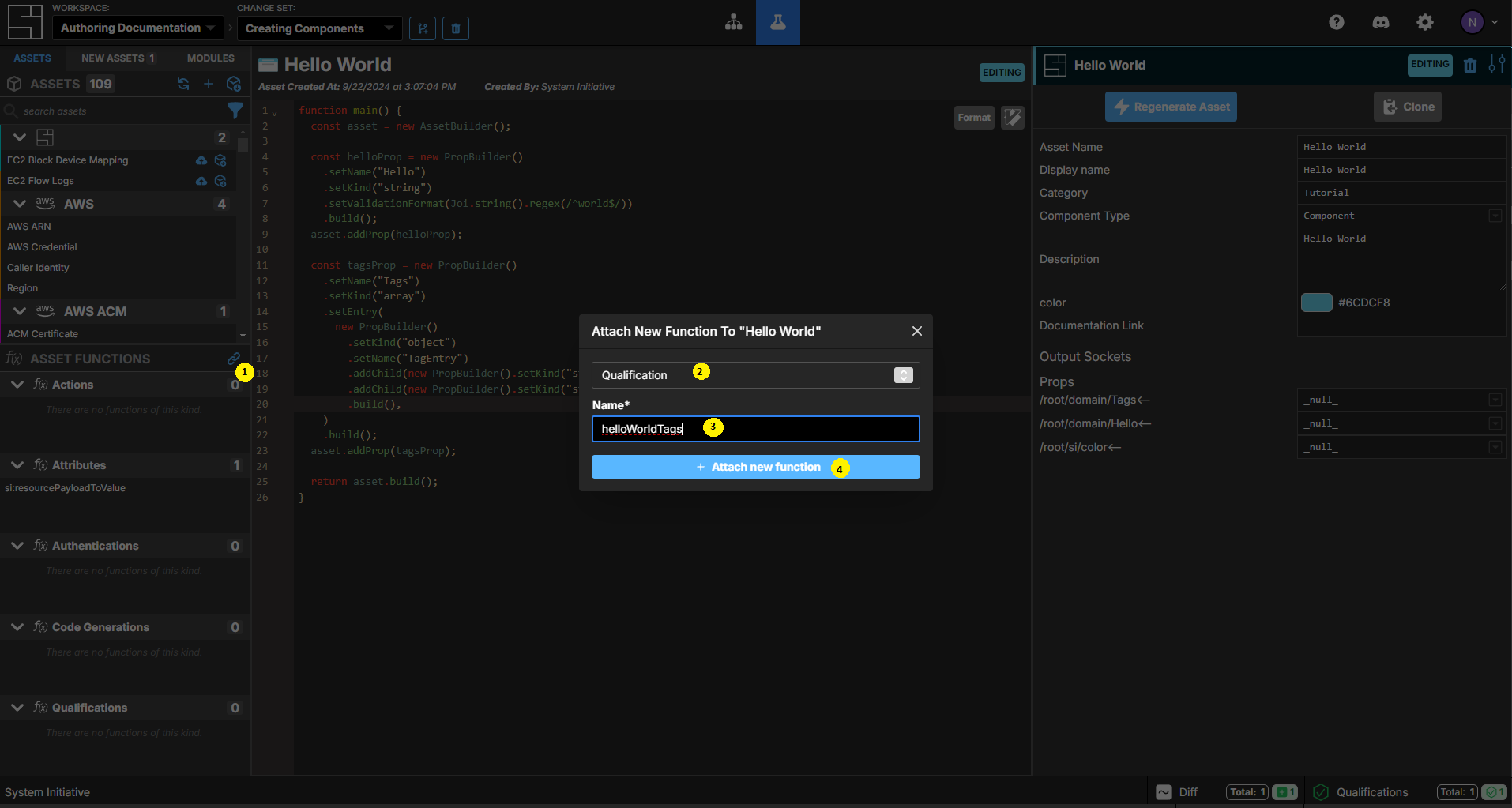Open the Workspace Authoring Documentation dropdown
1512x808 pixels.
point(138,28)
